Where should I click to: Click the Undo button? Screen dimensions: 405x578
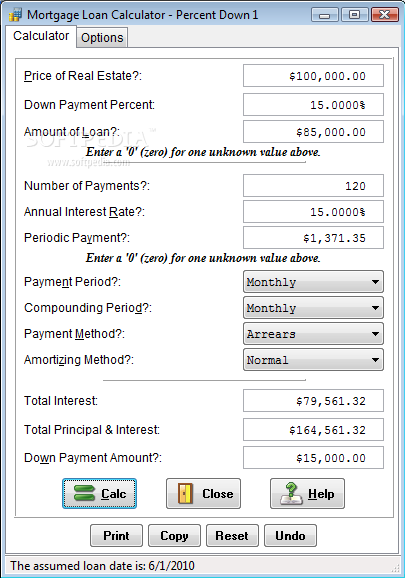click(290, 536)
